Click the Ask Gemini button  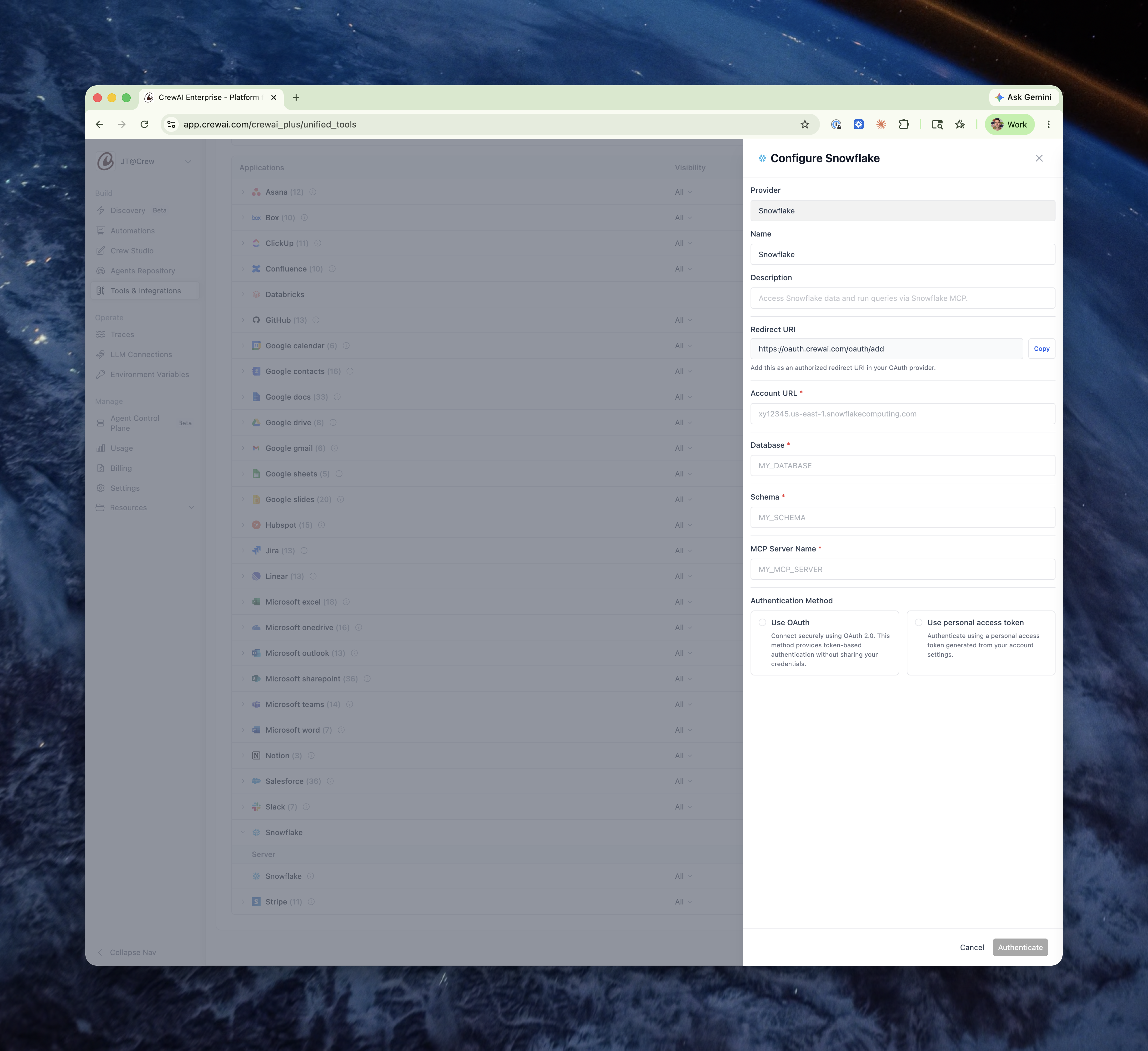click(1024, 97)
